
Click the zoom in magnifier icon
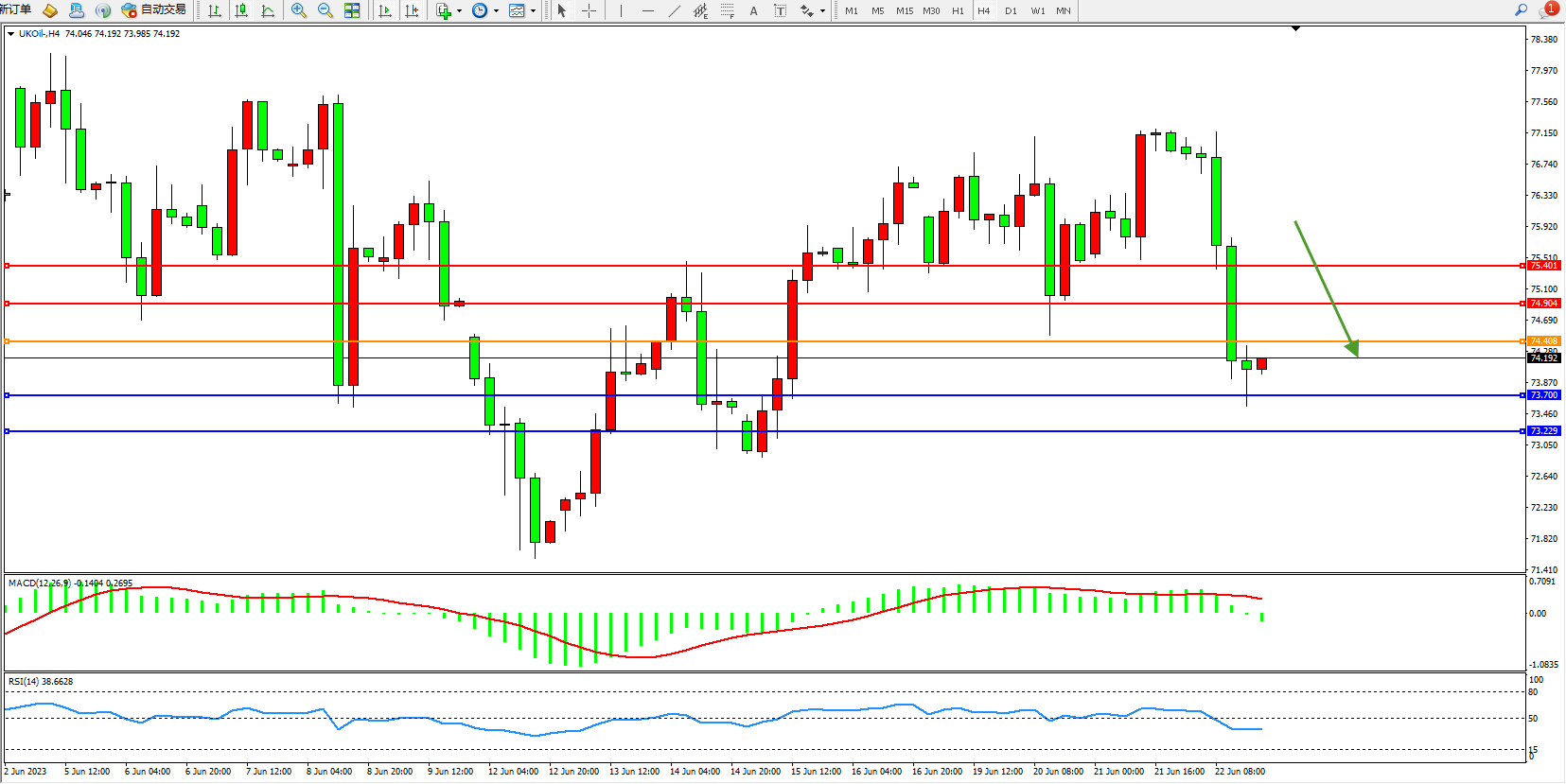click(x=299, y=10)
